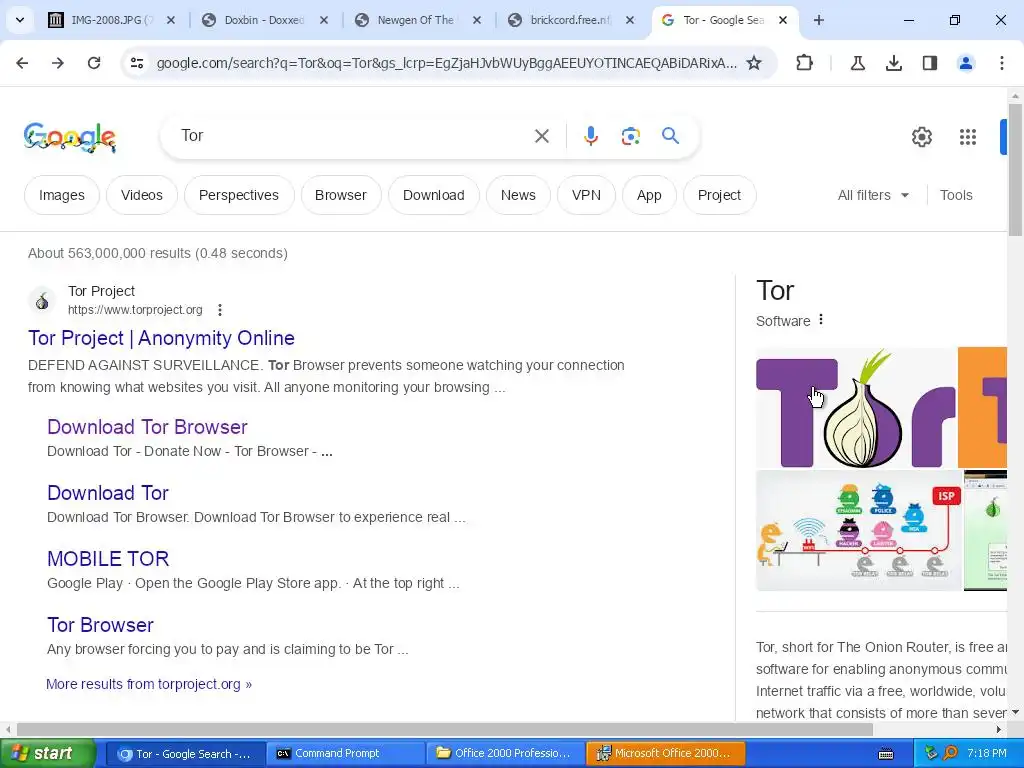The image size is (1024, 768).
Task: Click the scrollbar down arrow
Action: coord(1015,712)
